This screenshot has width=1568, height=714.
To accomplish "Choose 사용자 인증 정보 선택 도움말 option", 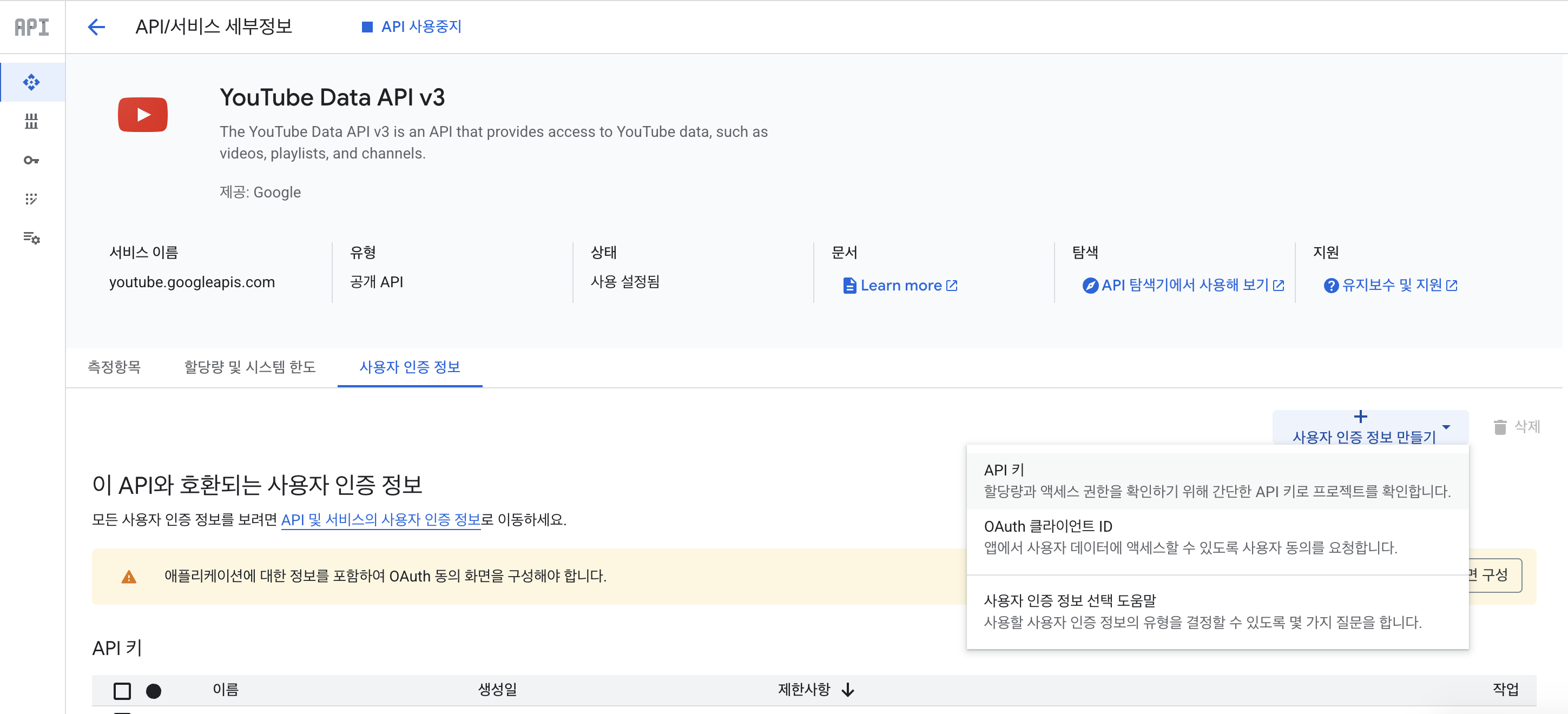I will (1217, 611).
